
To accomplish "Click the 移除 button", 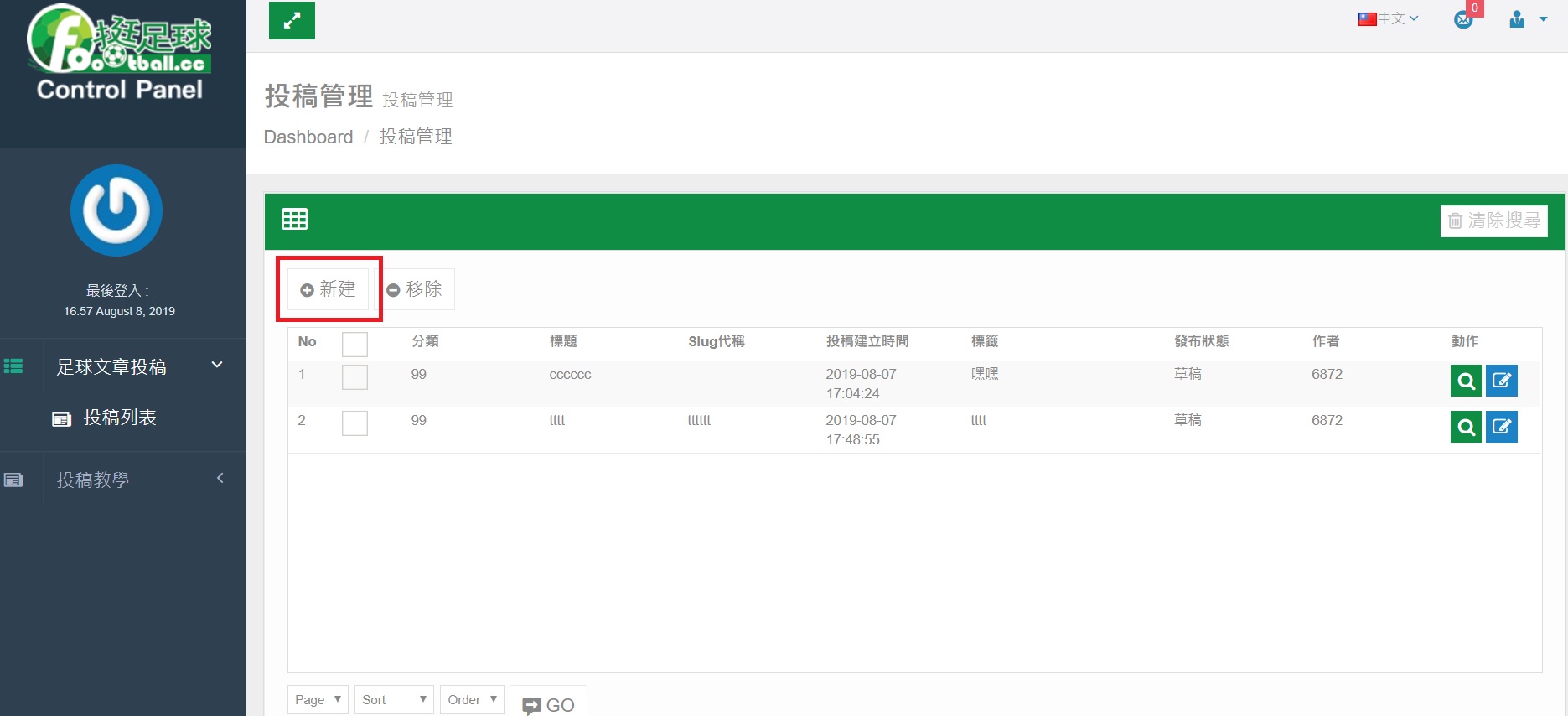I will click(x=414, y=289).
